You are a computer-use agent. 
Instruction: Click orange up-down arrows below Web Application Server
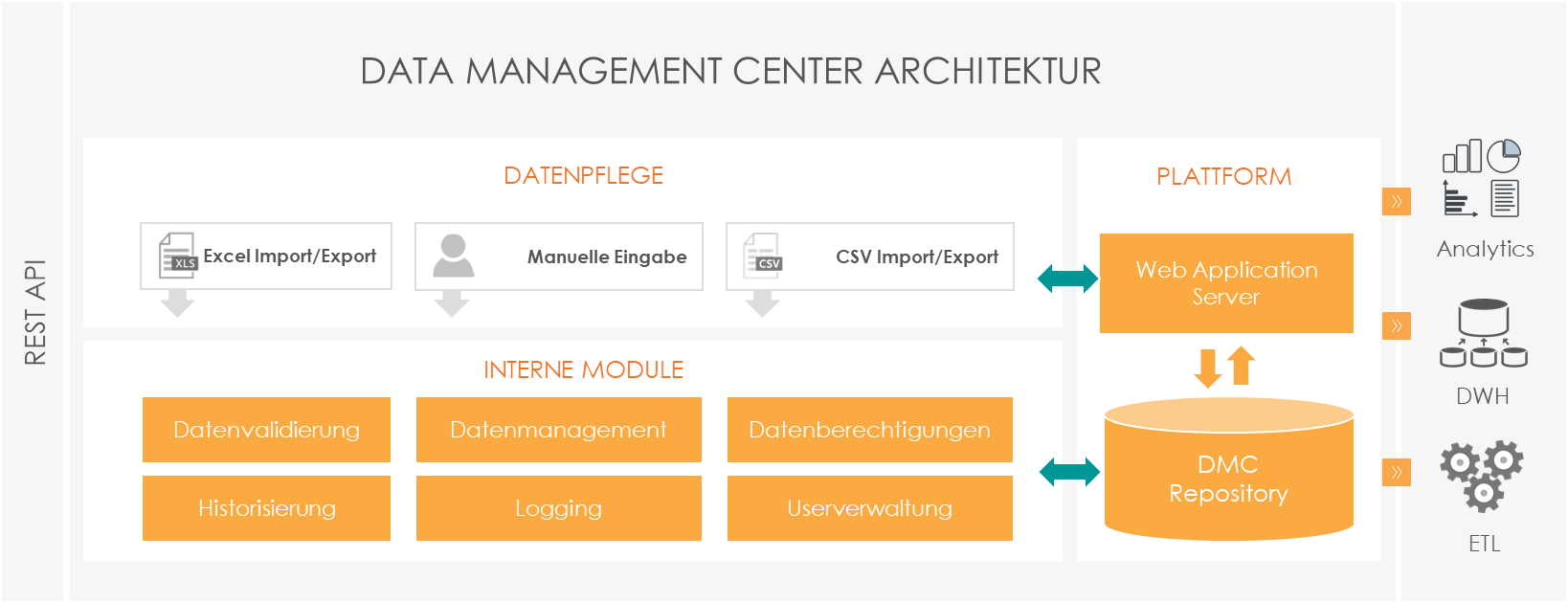[x=1225, y=367]
